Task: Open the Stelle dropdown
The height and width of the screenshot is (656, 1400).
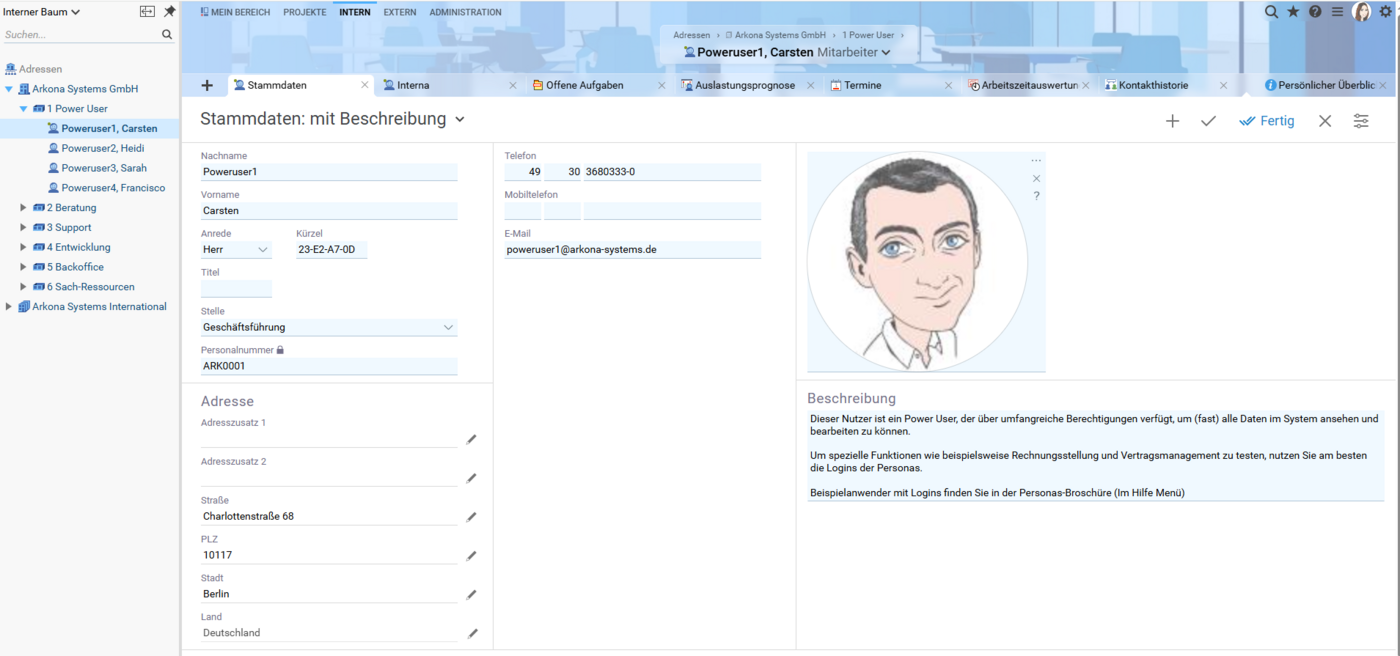Action: point(447,327)
